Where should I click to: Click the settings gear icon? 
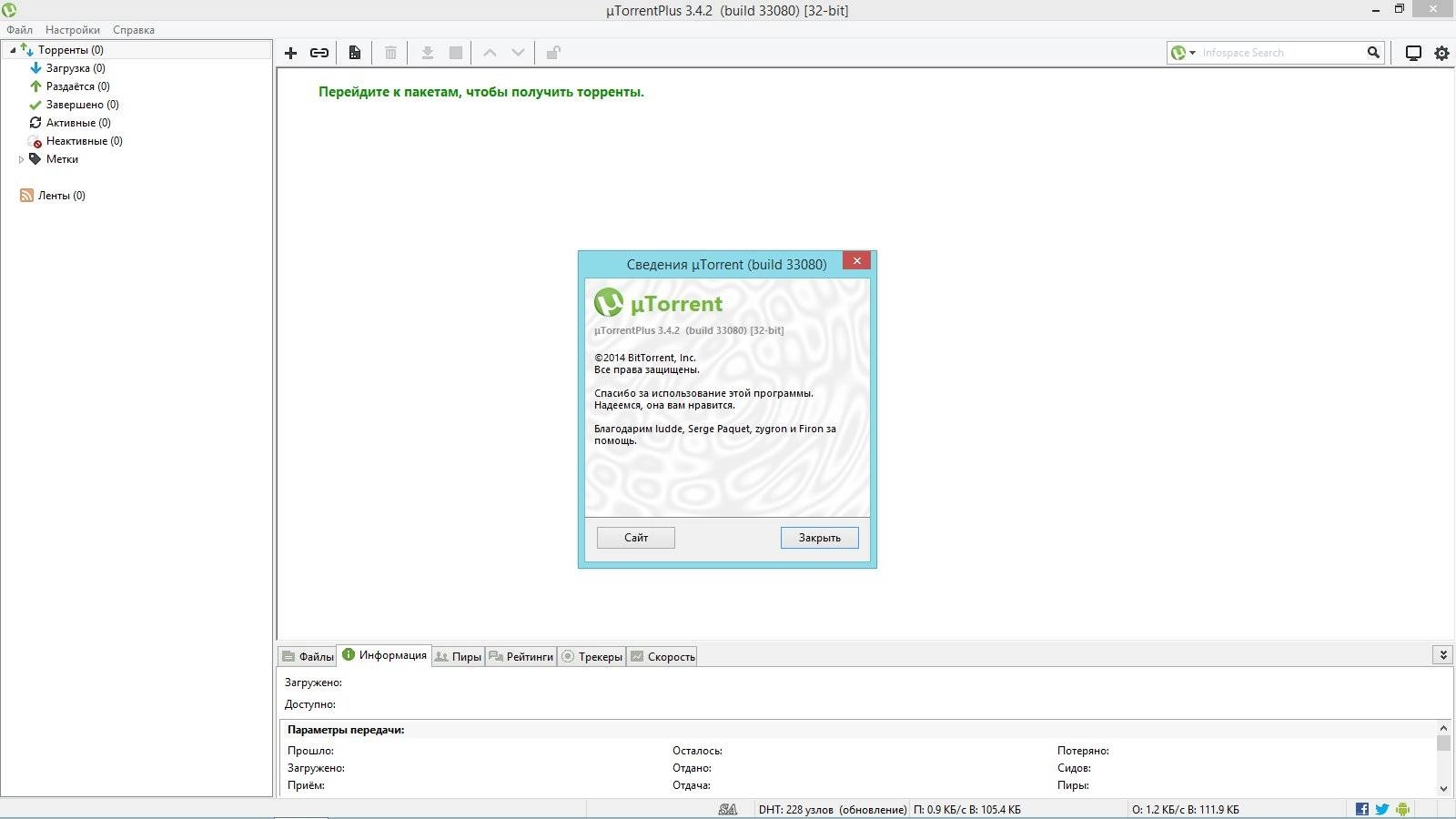1441,53
